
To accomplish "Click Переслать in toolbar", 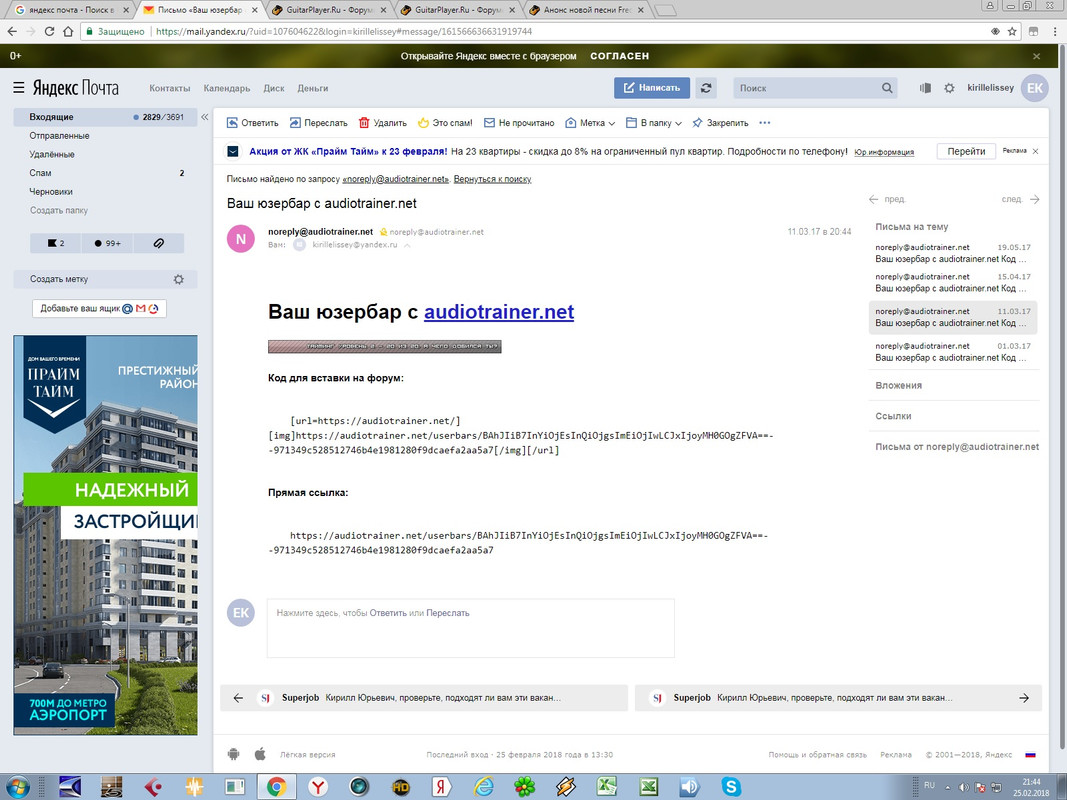I will (x=318, y=123).
